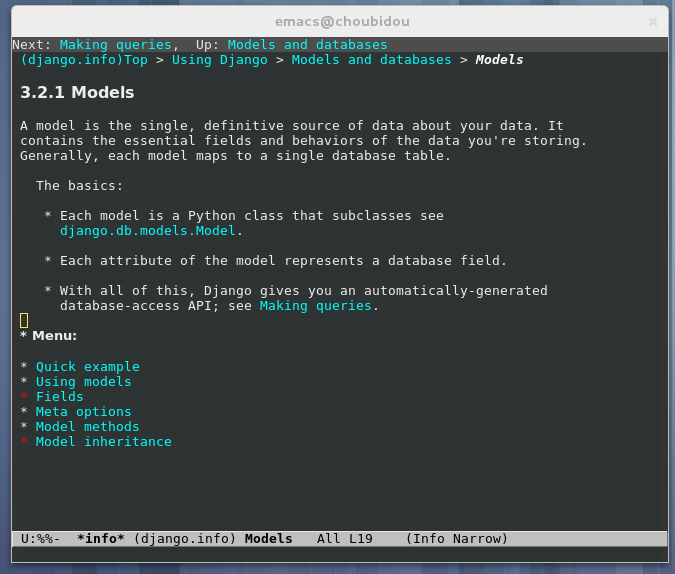Open the Using models menu entry
675x574 pixels.
(84, 382)
